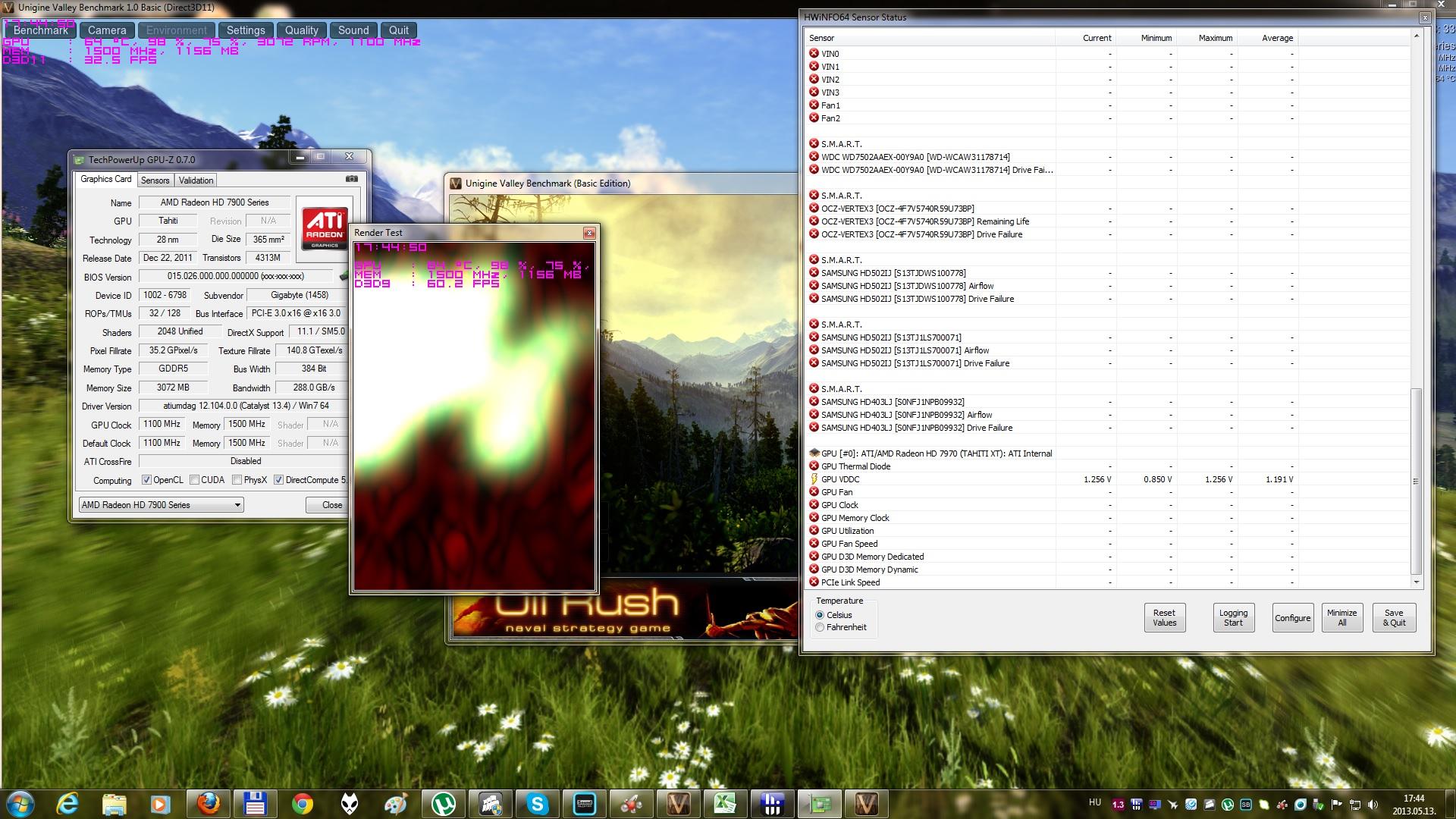Click the GPU-Z screenshot camera icon

click(x=352, y=180)
